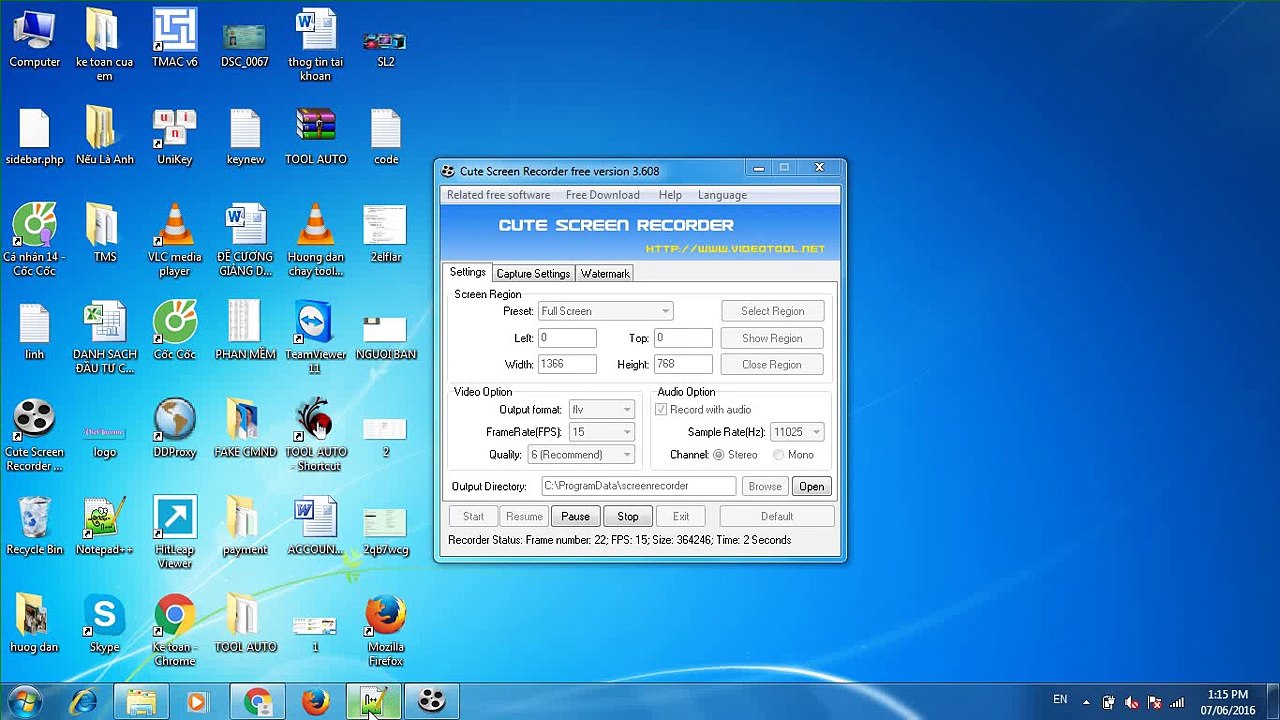Select the Mono channel option
This screenshot has height=720, width=1280.
(778, 455)
